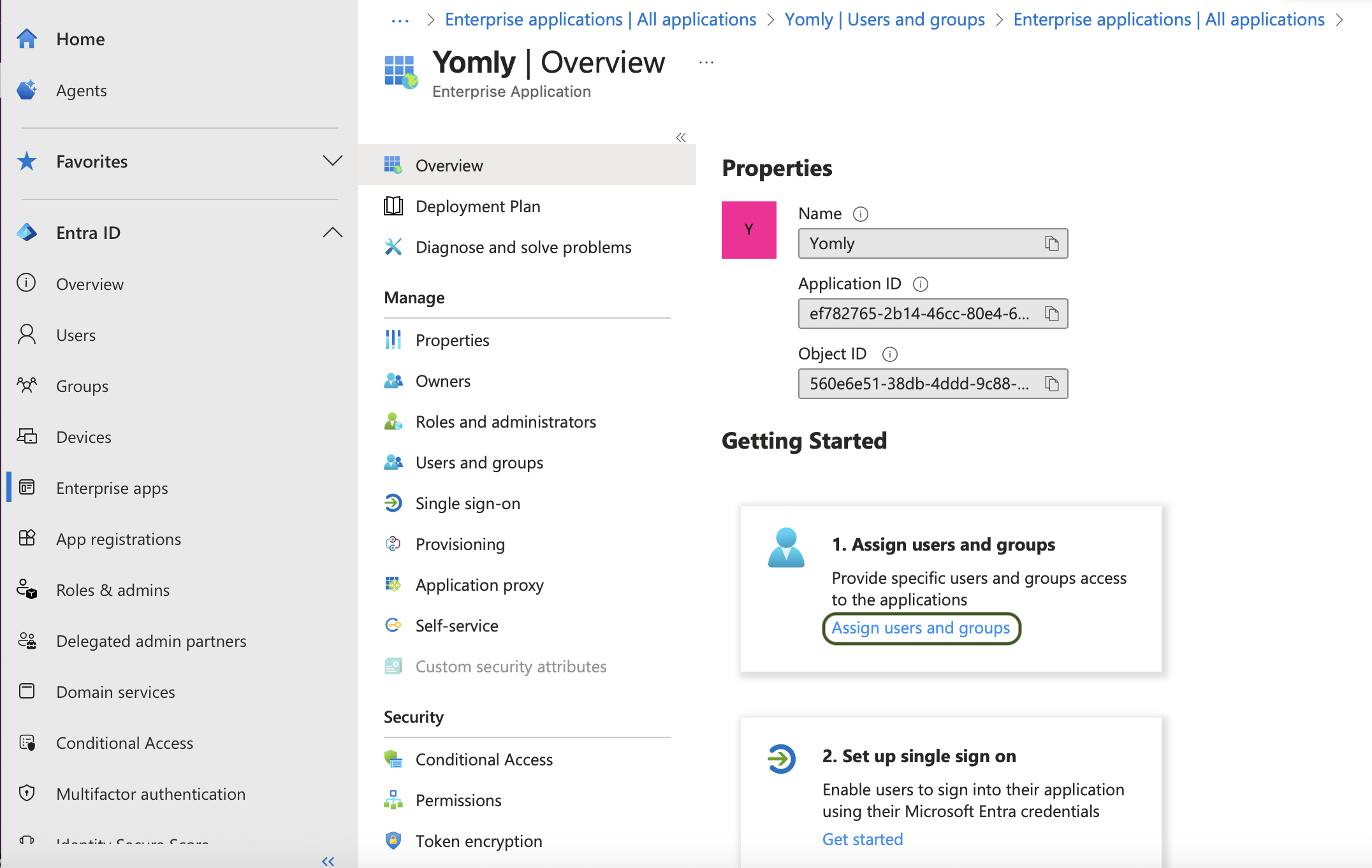Open the Agents icon in sidebar
The height and width of the screenshot is (868, 1372).
pos(27,90)
